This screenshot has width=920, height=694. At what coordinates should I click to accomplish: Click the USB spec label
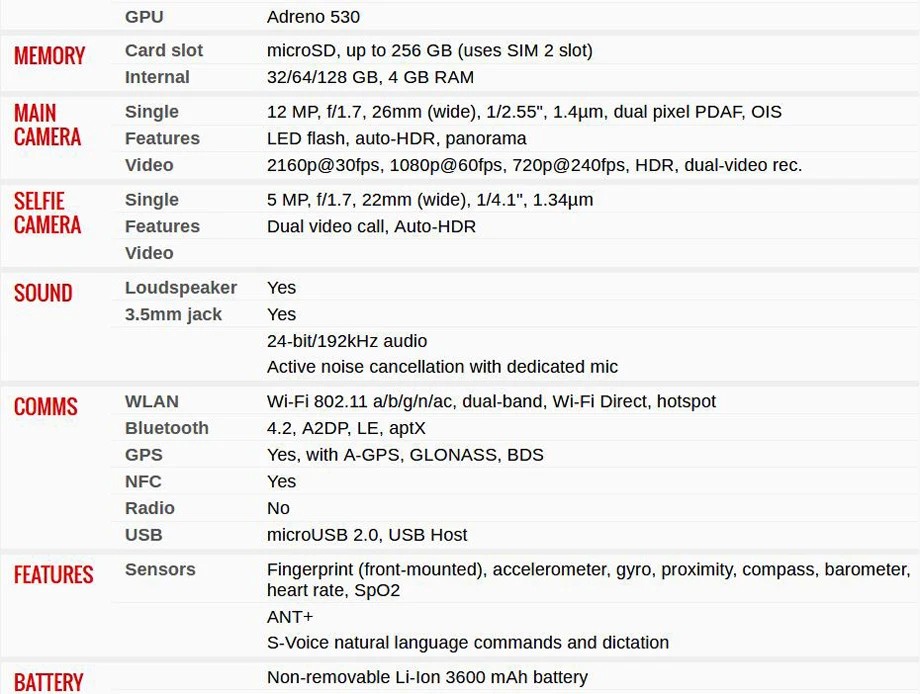click(x=144, y=535)
